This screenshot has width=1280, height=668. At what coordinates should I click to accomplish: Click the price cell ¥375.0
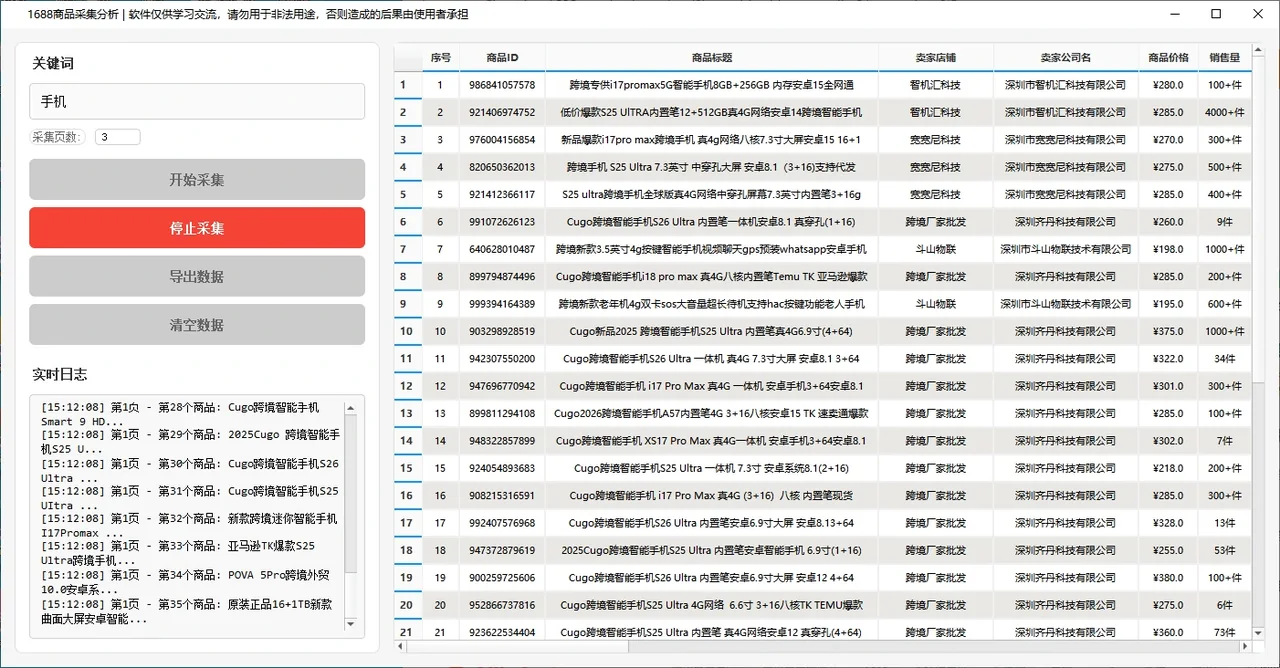coord(1168,331)
